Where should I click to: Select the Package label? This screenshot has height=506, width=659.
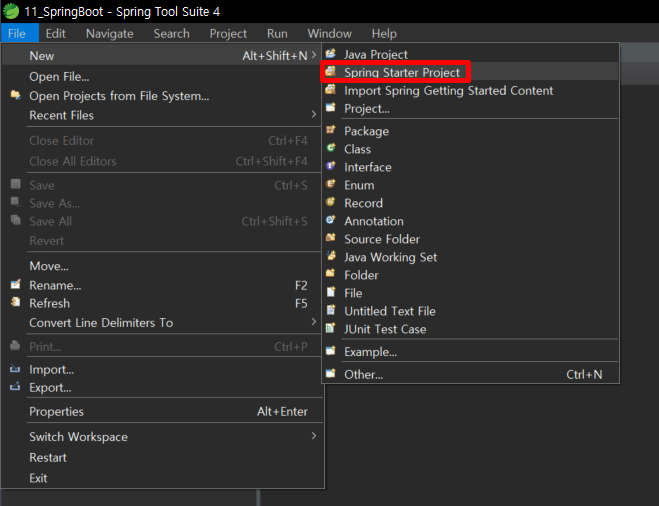(x=366, y=131)
